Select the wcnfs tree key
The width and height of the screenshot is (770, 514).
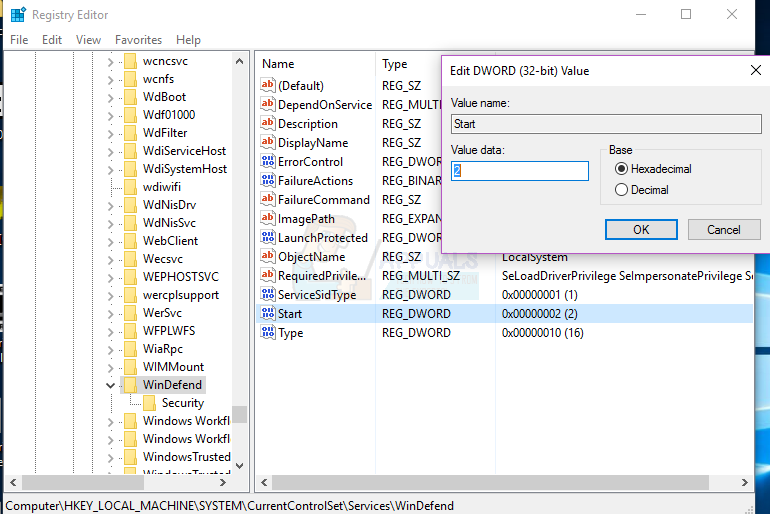point(158,79)
